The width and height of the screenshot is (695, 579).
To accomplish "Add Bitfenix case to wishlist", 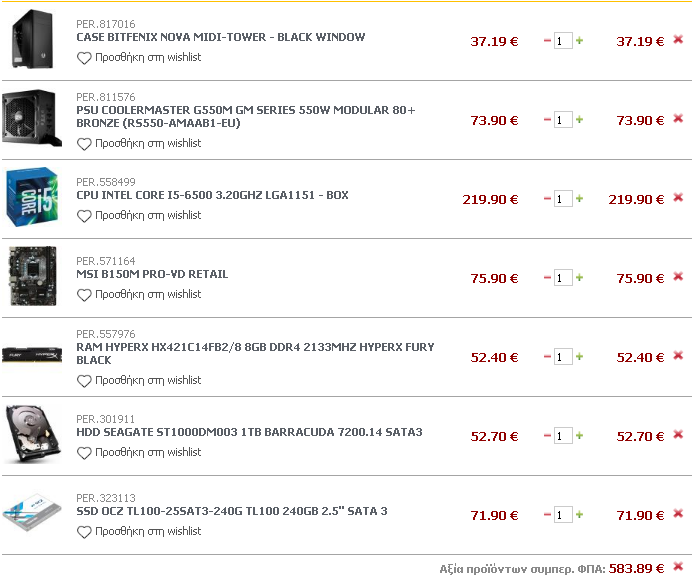I will (x=139, y=58).
